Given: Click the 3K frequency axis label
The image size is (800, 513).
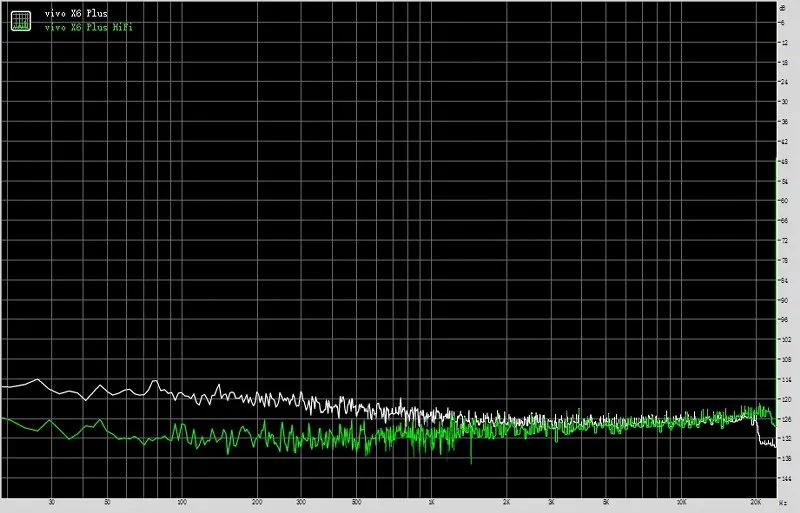Looking at the screenshot, I should 551,502.
